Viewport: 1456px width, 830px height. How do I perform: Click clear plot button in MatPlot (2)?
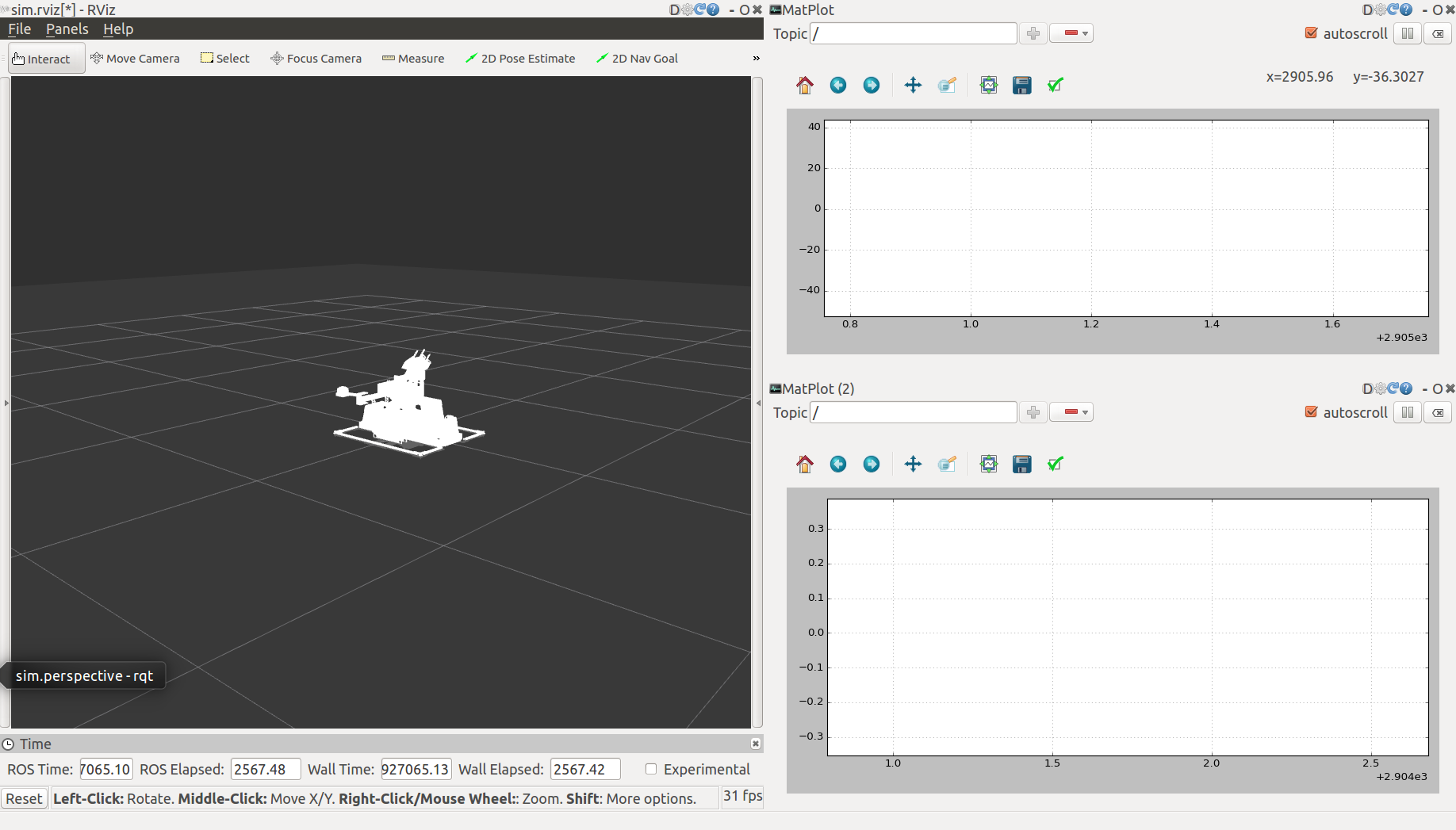(1438, 412)
